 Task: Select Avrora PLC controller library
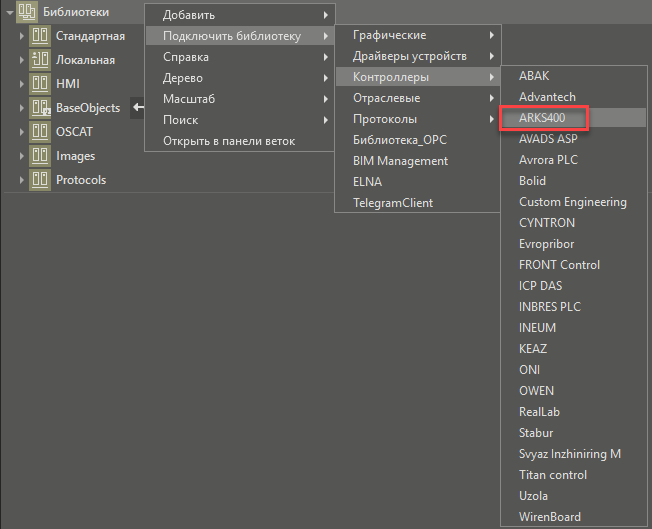pyautogui.click(x=574, y=160)
